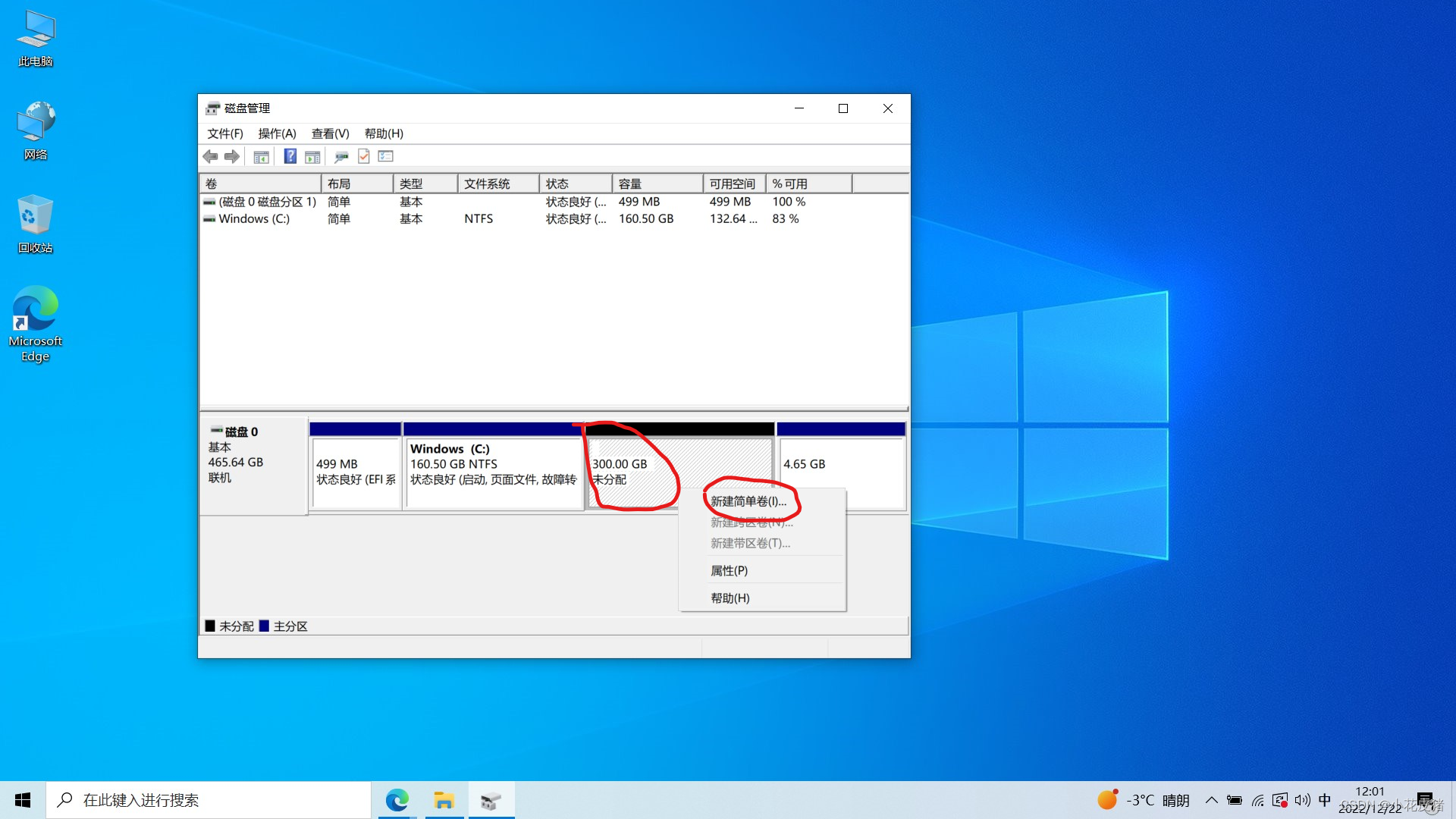Viewport: 1456px width, 819px height.
Task: Choose 属性(P) in the context menu
Action: point(729,570)
